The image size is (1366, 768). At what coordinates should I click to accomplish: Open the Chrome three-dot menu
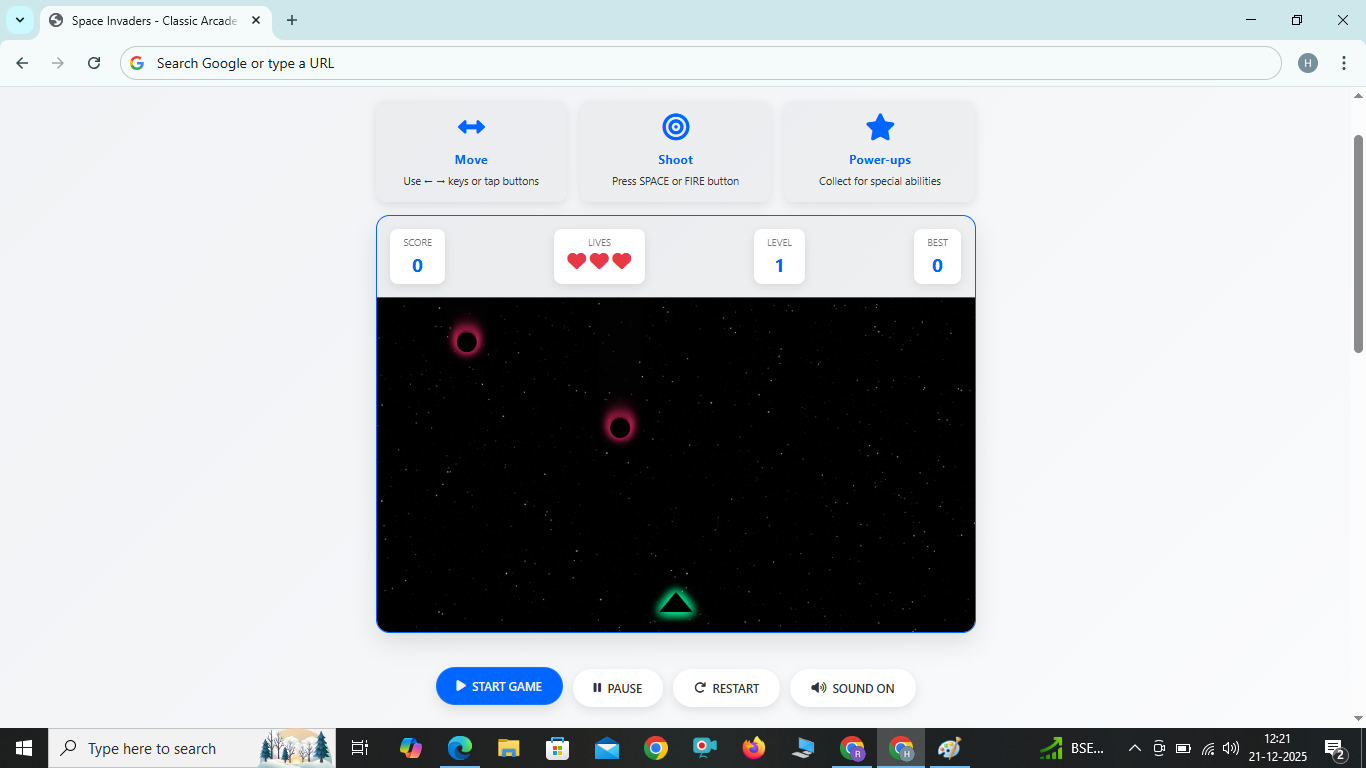[1344, 62]
